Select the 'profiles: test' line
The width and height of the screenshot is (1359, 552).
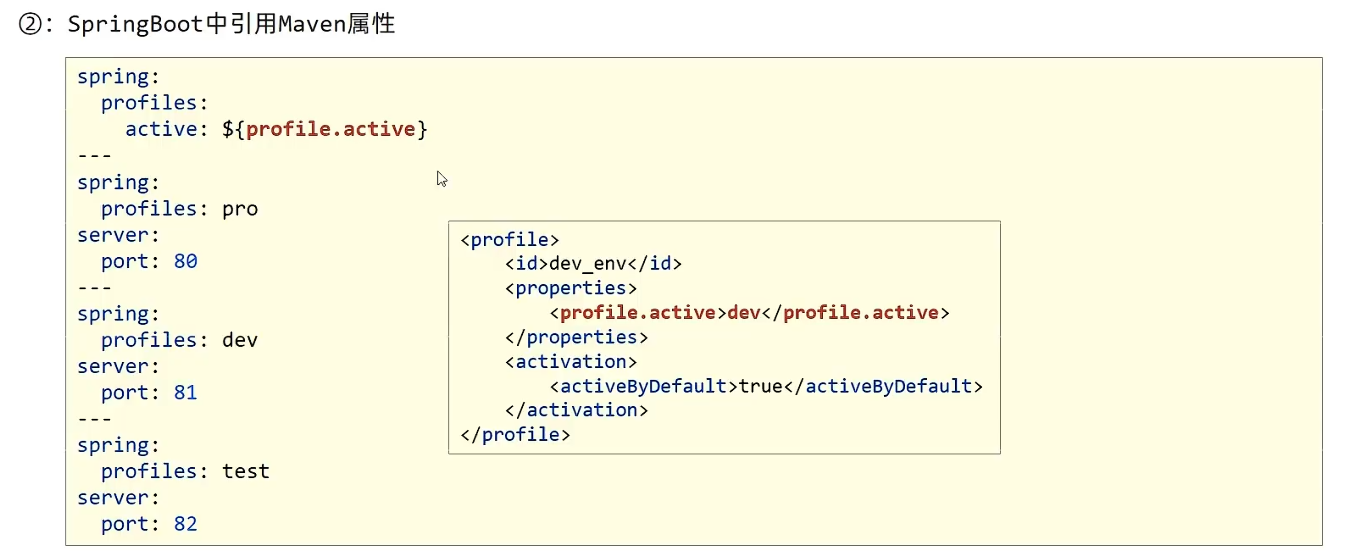[185, 471]
